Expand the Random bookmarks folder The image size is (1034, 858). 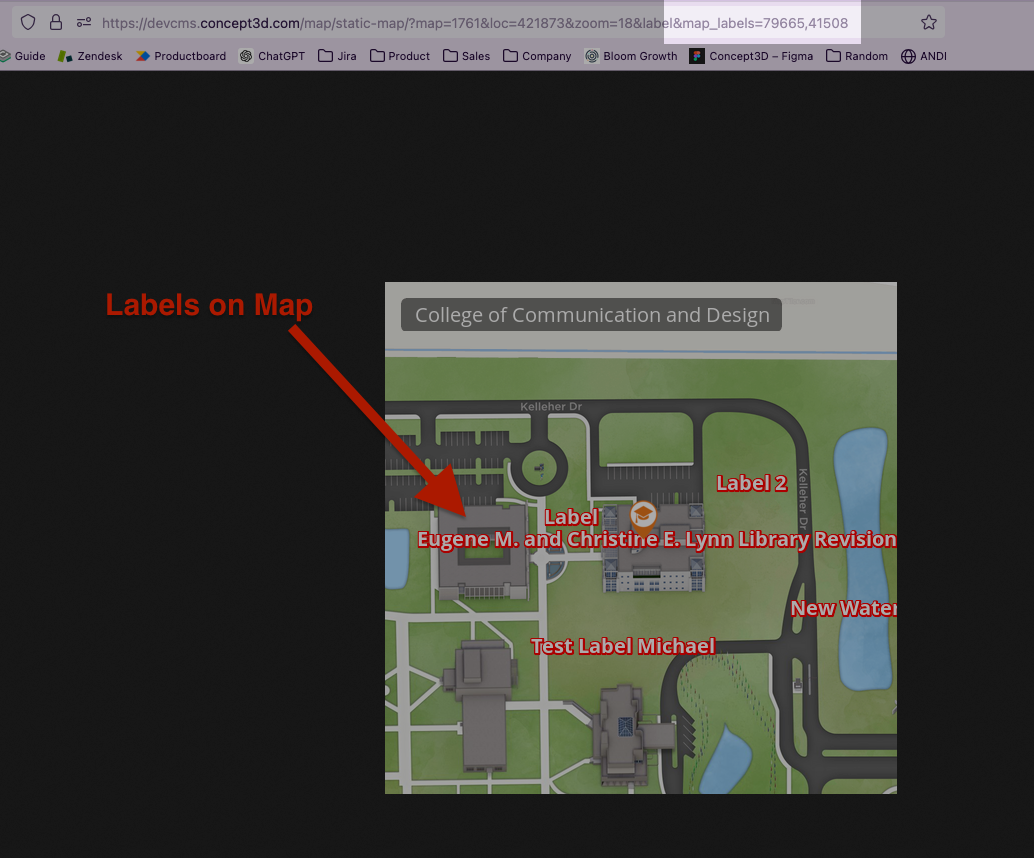(857, 56)
